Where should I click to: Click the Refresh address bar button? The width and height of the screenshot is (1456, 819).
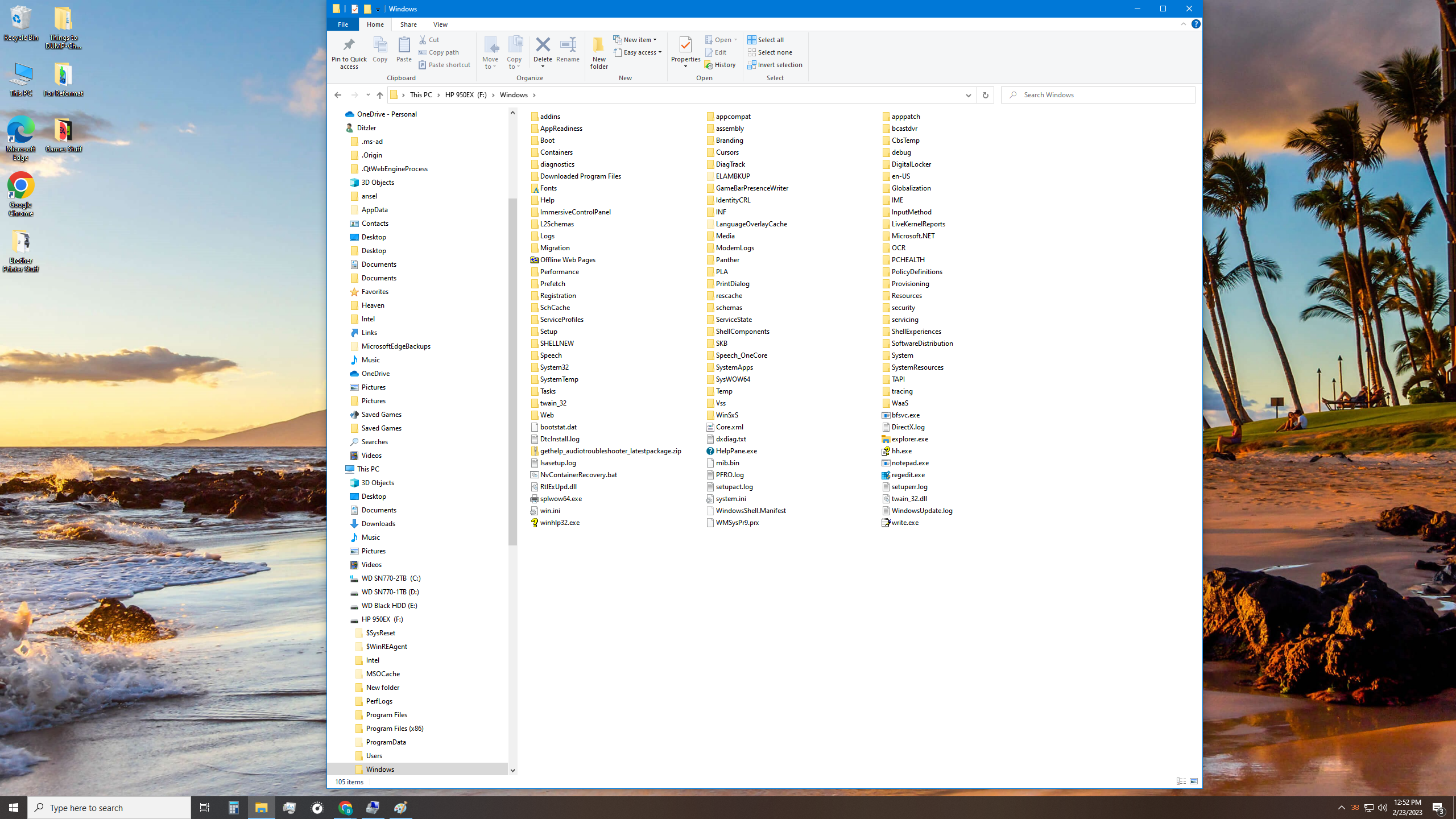[x=985, y=95]
